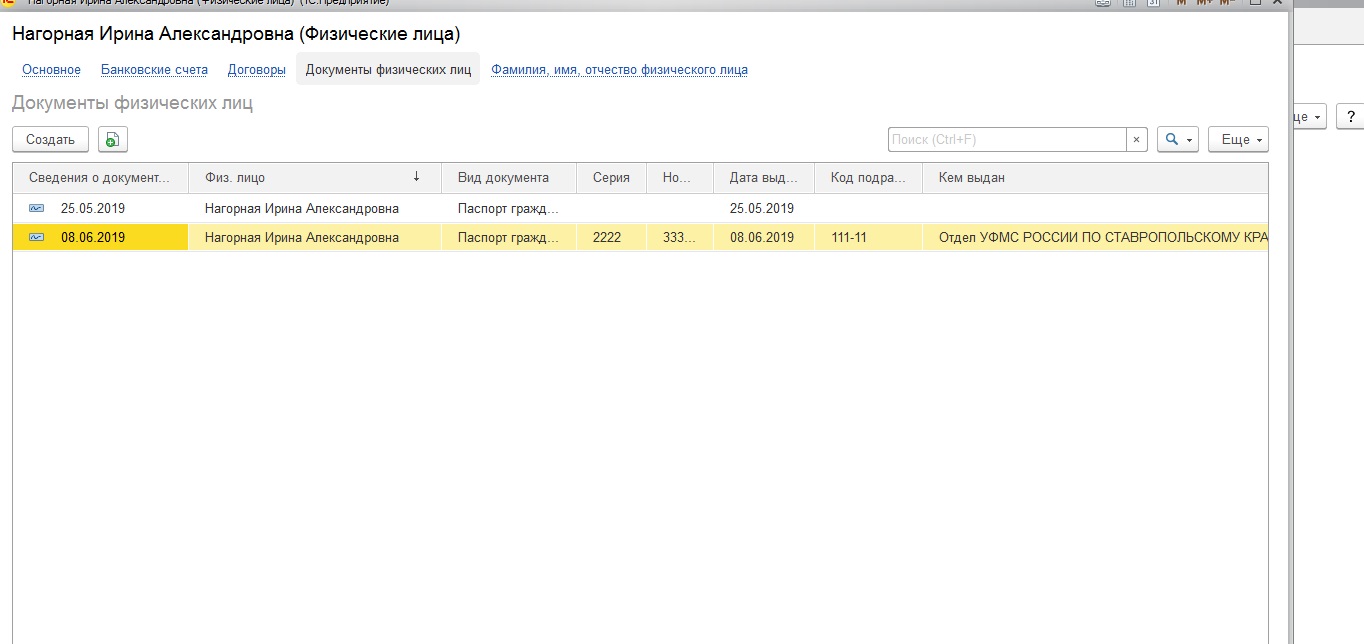
Task: Click the M+ memory button in title bar
Action: (1204, 3)
